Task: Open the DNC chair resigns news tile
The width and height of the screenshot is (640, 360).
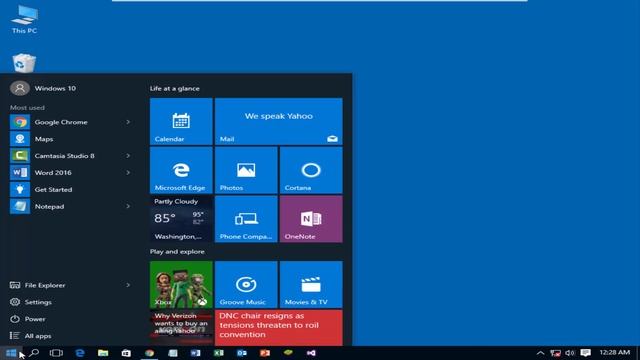Action: point(278,328)
